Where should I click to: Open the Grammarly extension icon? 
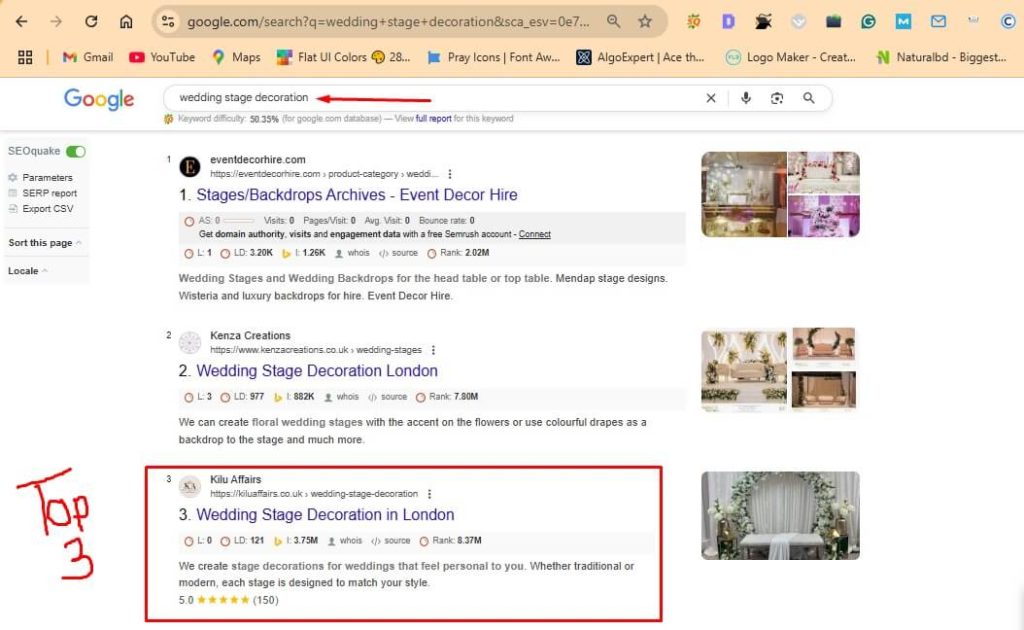(868, 22)
